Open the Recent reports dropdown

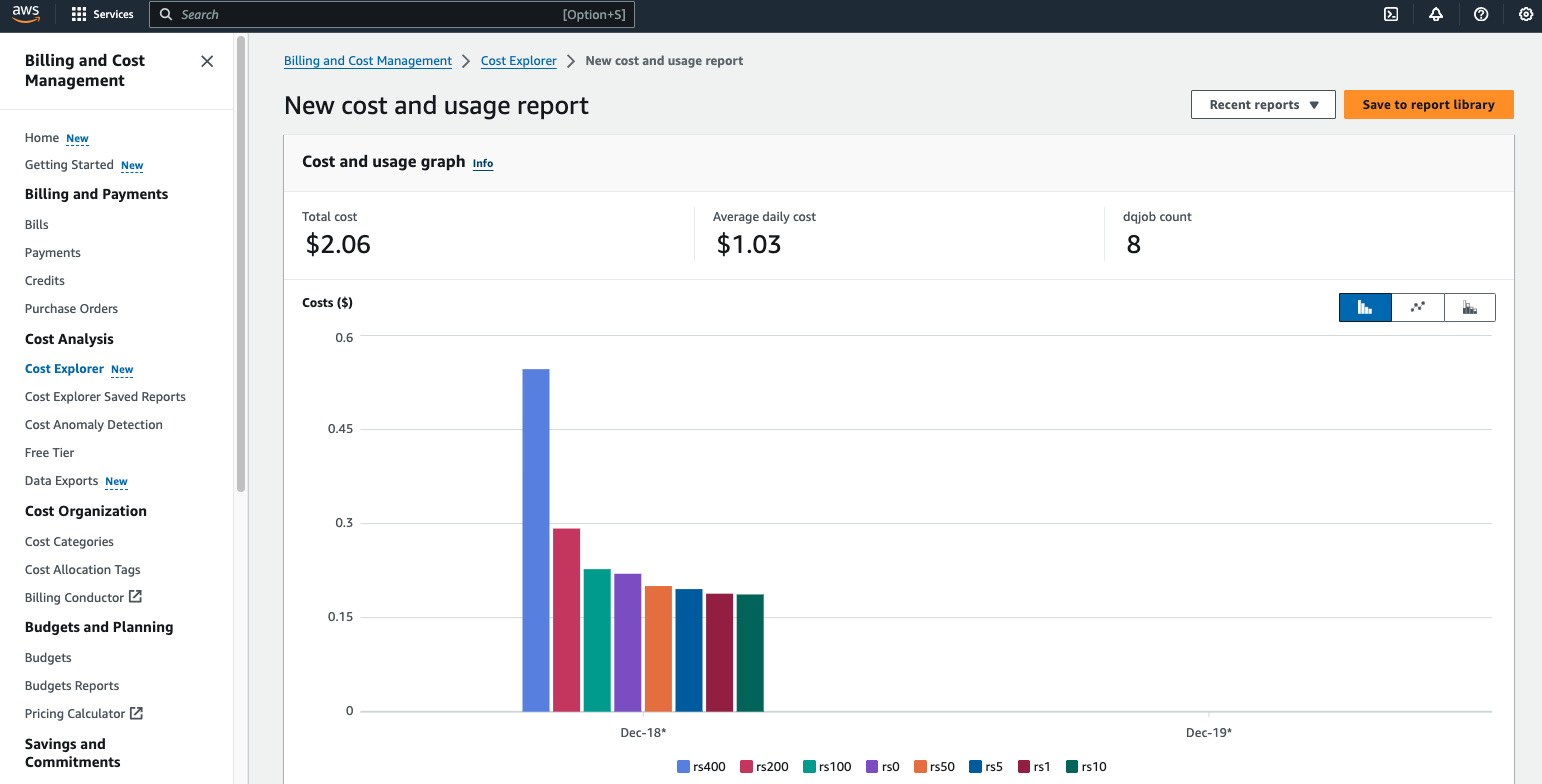[1263, 105]
